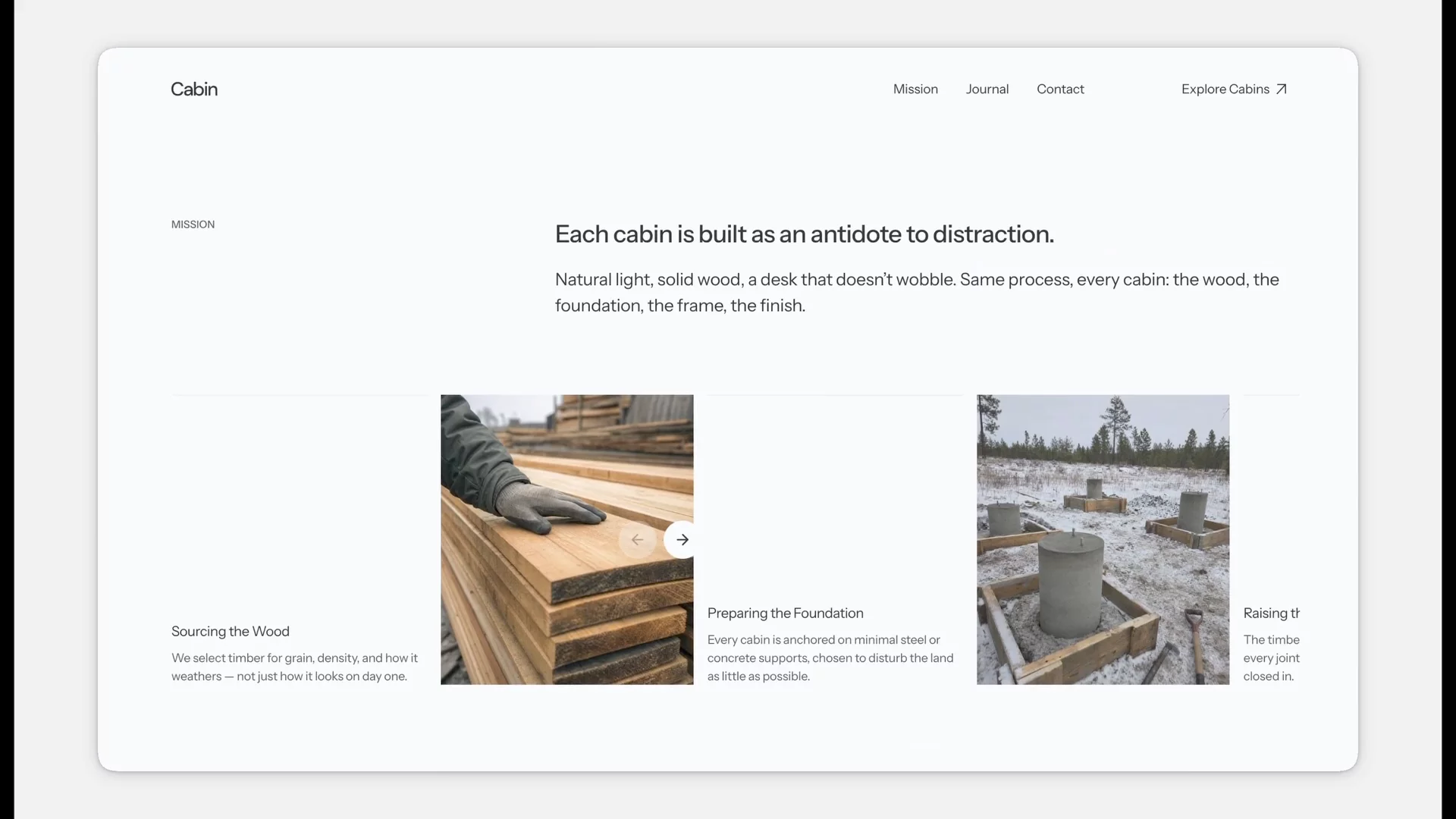Click the partially visible 'Raising' card title
The width and height of the screenshot is (1456, 819).
(1272, 613)
